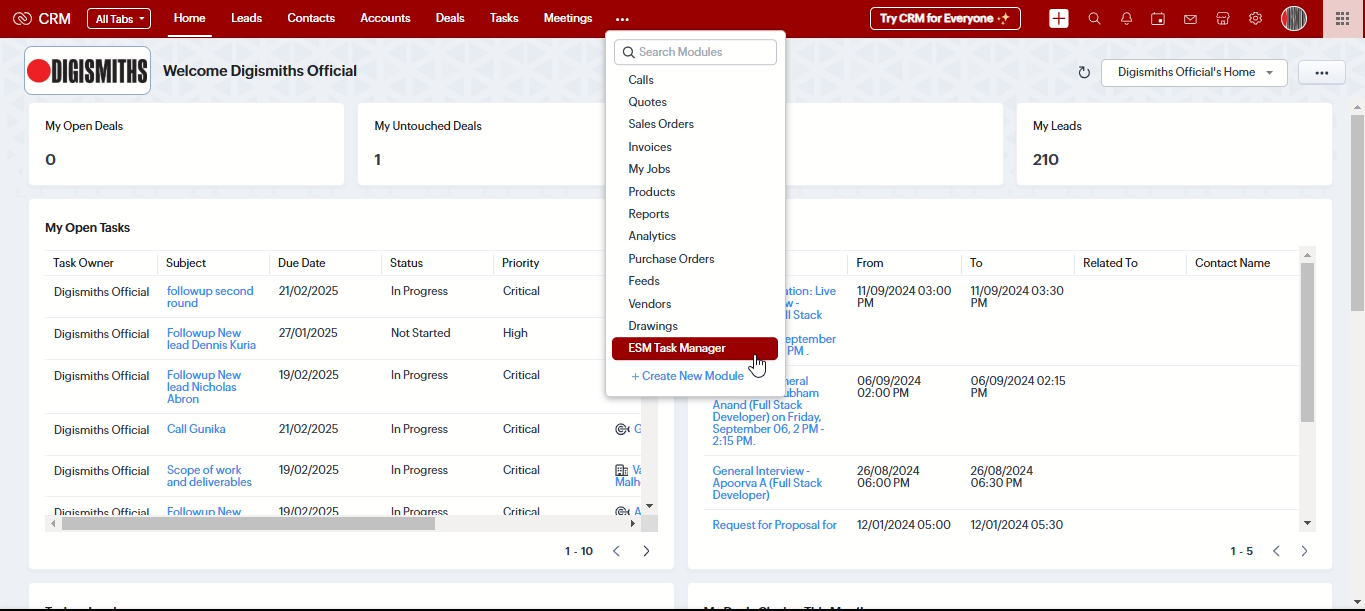The image size is (1365, 611).
Task: Switch to the Leads tab
Action: pos(246,18)
